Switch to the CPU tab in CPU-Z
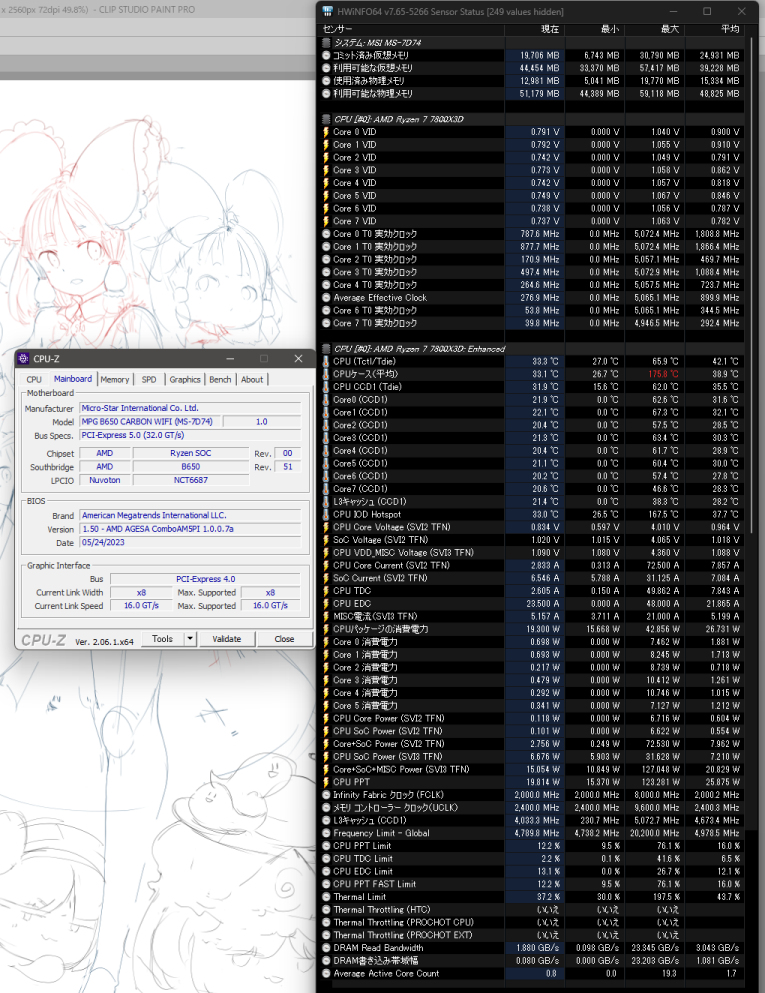The width and height of the screenshot is (765, 993). 34,379
